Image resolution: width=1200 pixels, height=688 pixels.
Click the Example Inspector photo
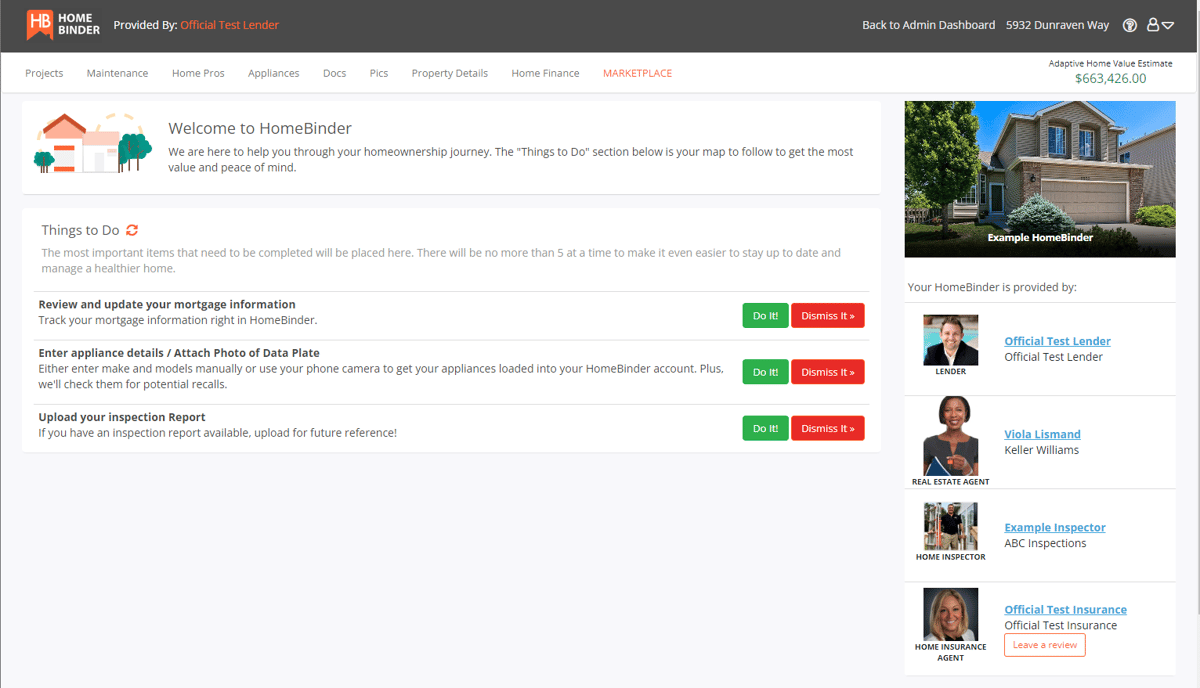tap(950, 527)
